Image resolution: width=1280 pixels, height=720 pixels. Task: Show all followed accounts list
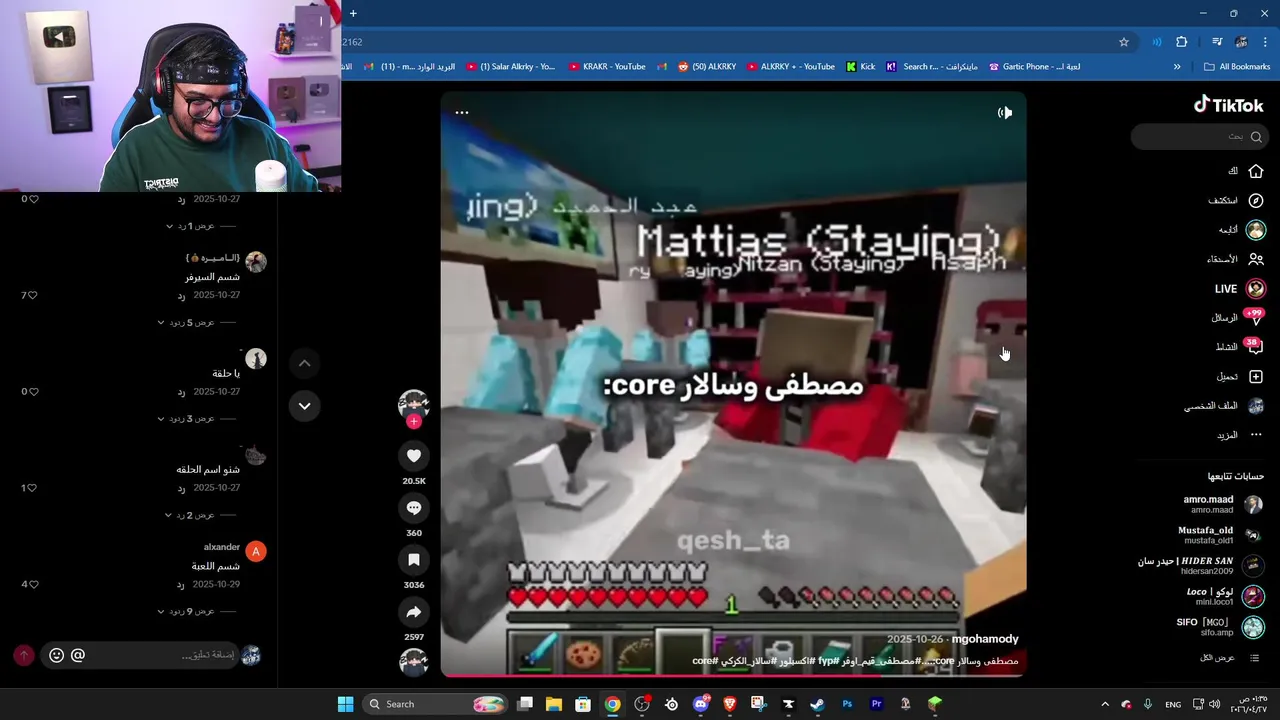[x=1230, y=657]
